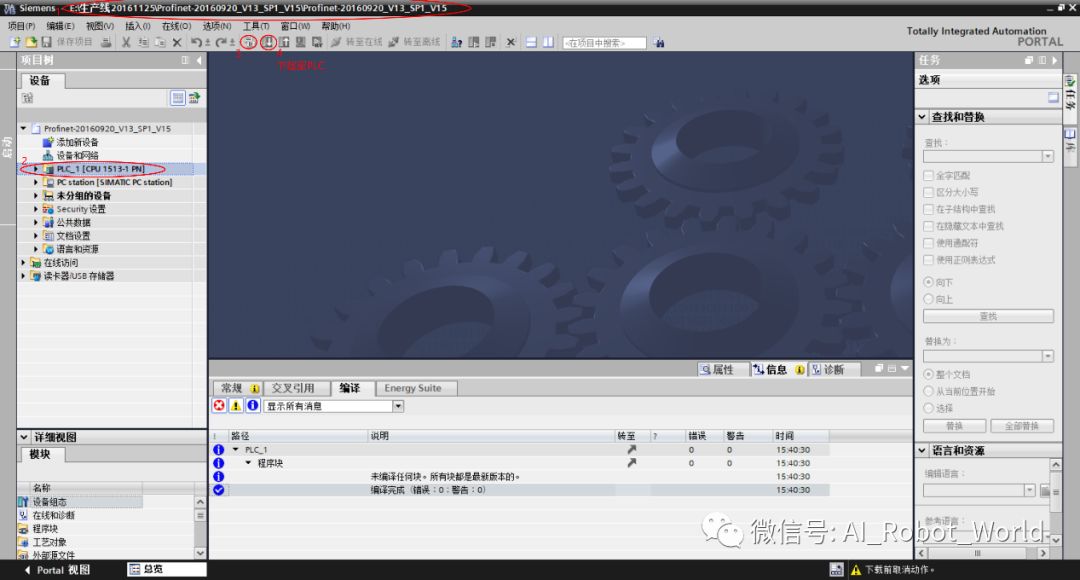Select the 从当前位置开始 radio option
The image size is (1080, 580).
click(x=928, y=391)
